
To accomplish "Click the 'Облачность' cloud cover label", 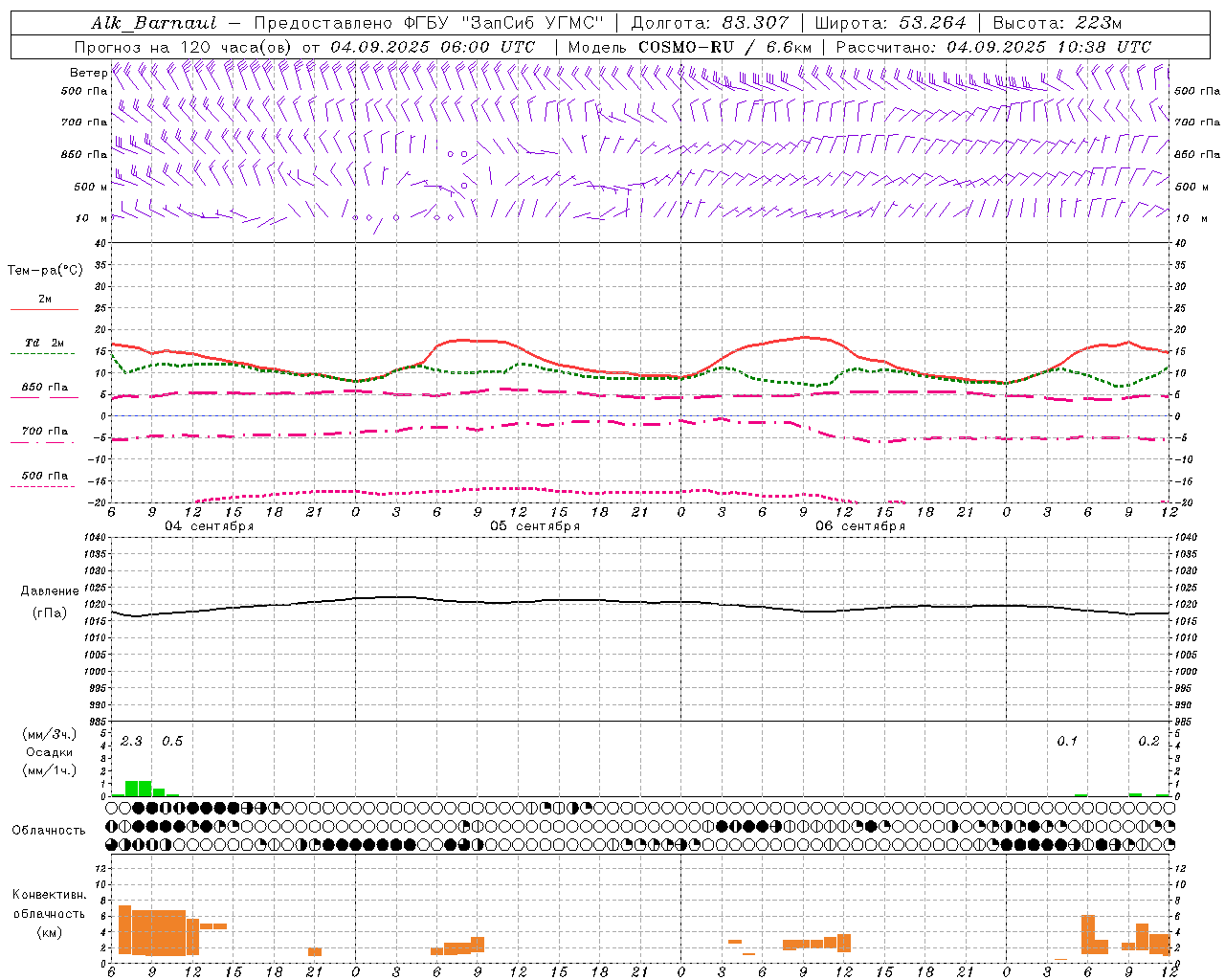I will 49,831.
